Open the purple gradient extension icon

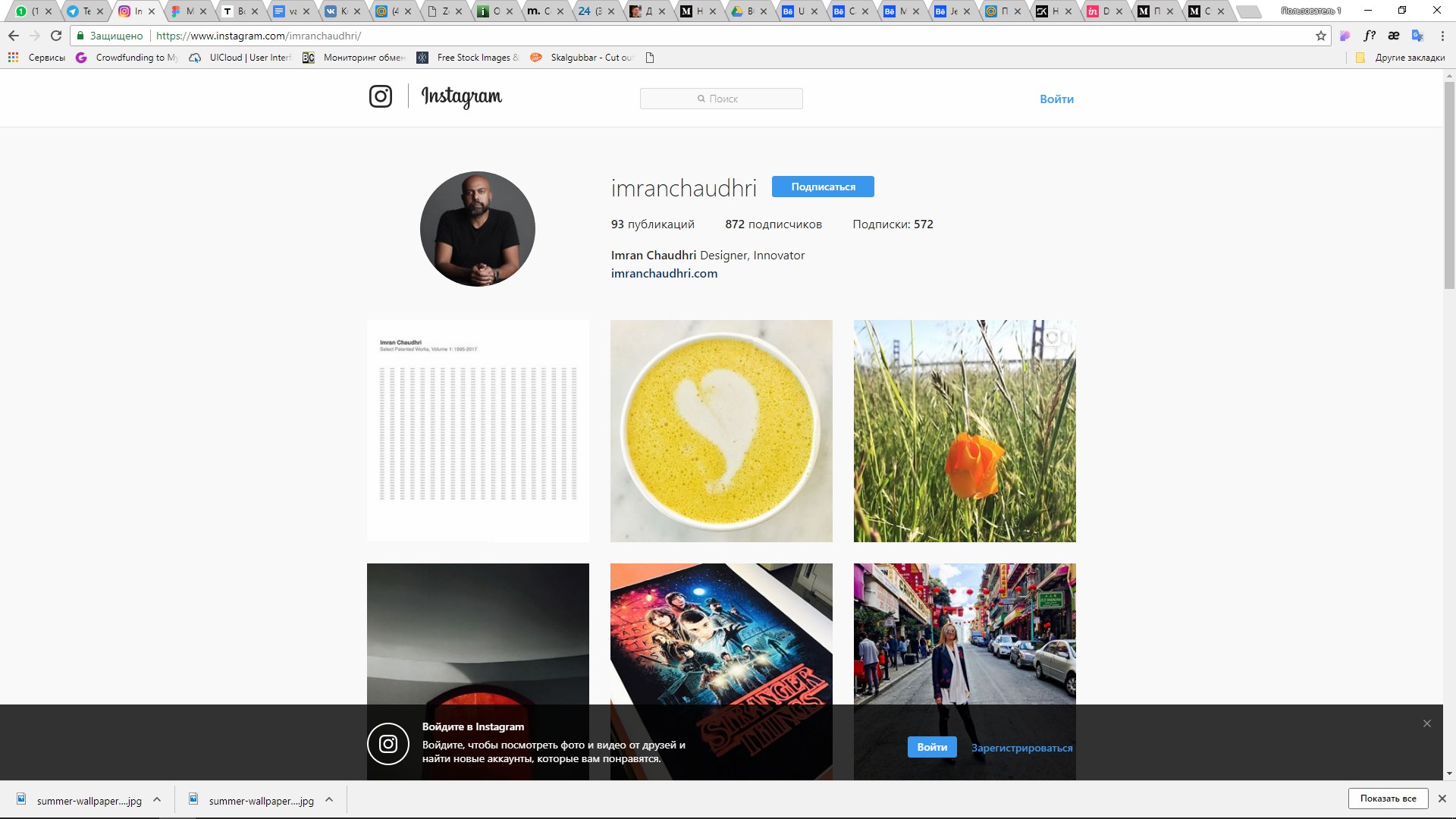point(1345,36)
